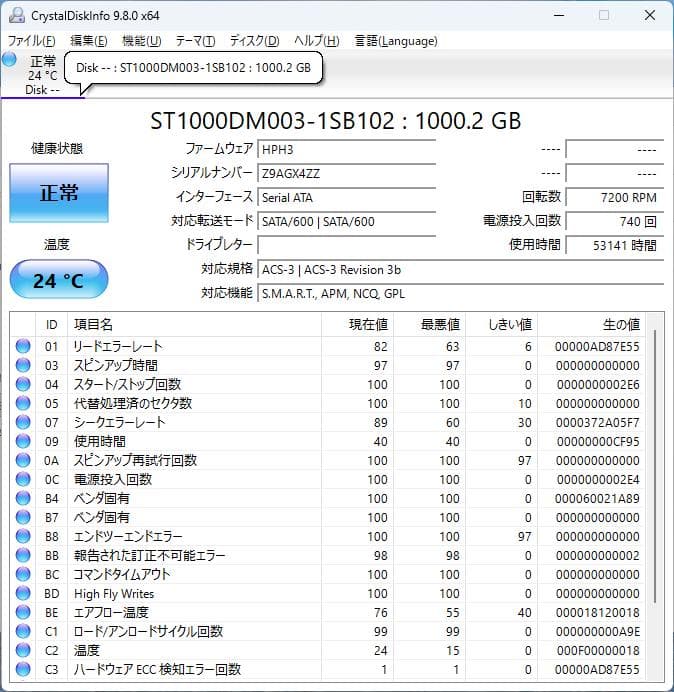The image size is (674, 692).
Task: Click status orb for ID BE airflow temperature
Action: coord(23,612)
